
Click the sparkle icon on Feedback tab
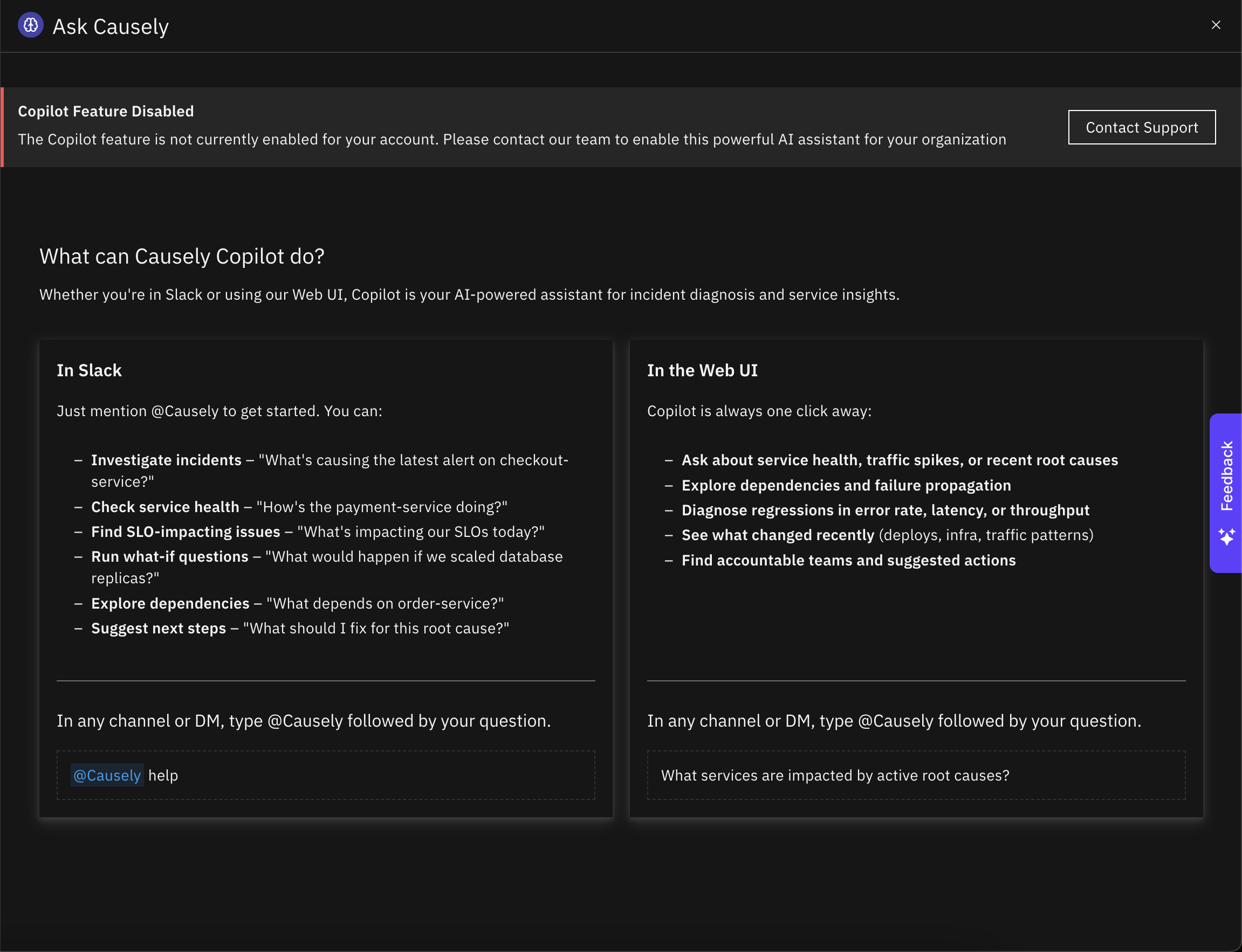pyautogui.click(x=1227, y=536)
